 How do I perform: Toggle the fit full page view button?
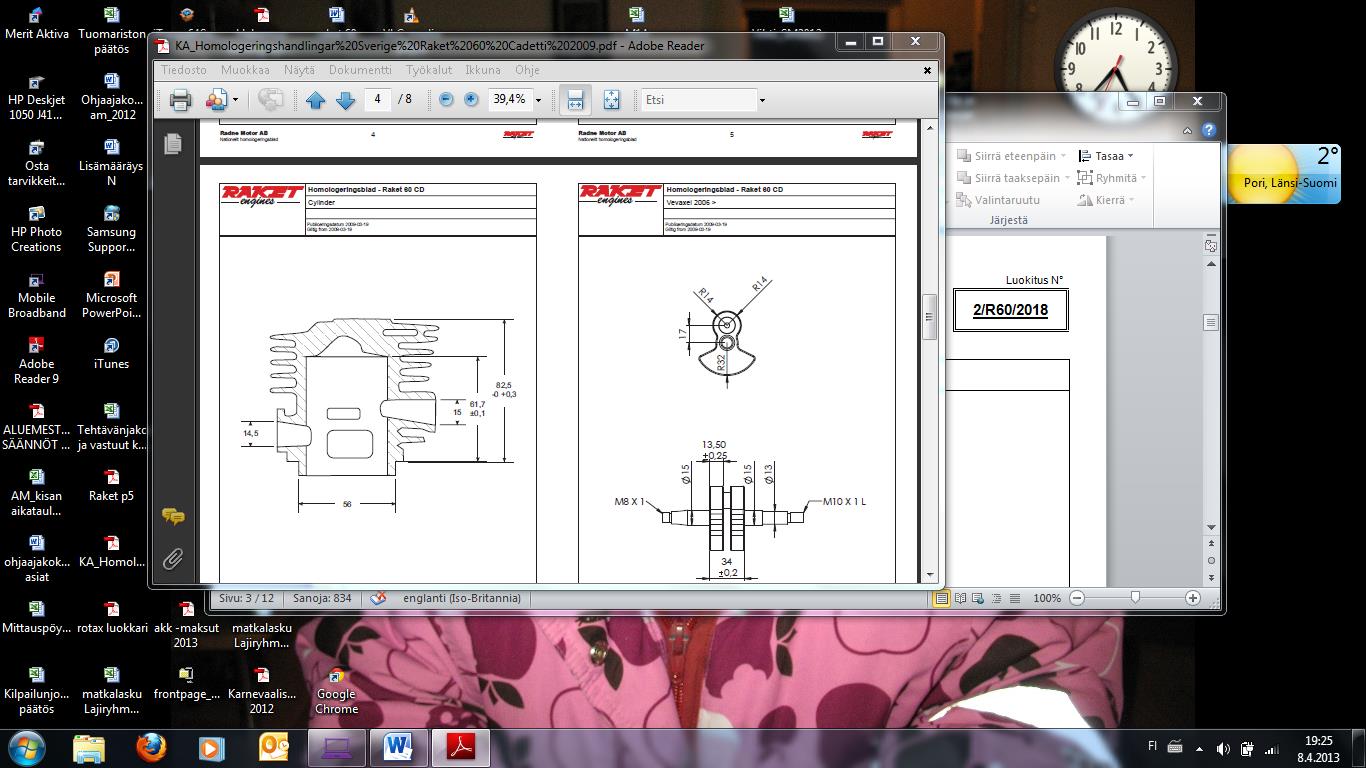coord(611,100)
